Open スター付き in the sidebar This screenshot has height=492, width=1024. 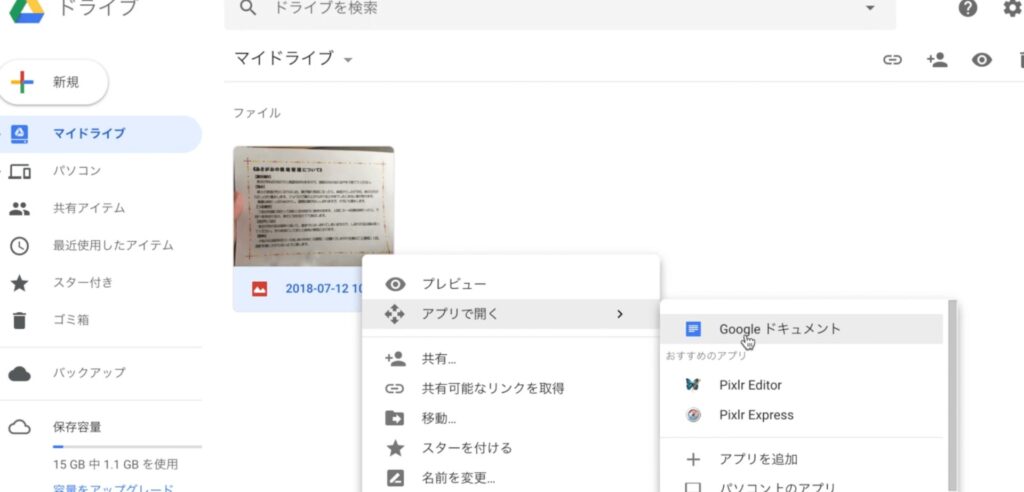click(x=82, y=283)
